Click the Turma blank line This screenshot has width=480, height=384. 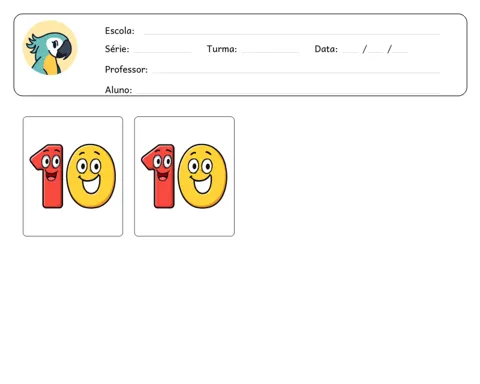coord(270,52)
